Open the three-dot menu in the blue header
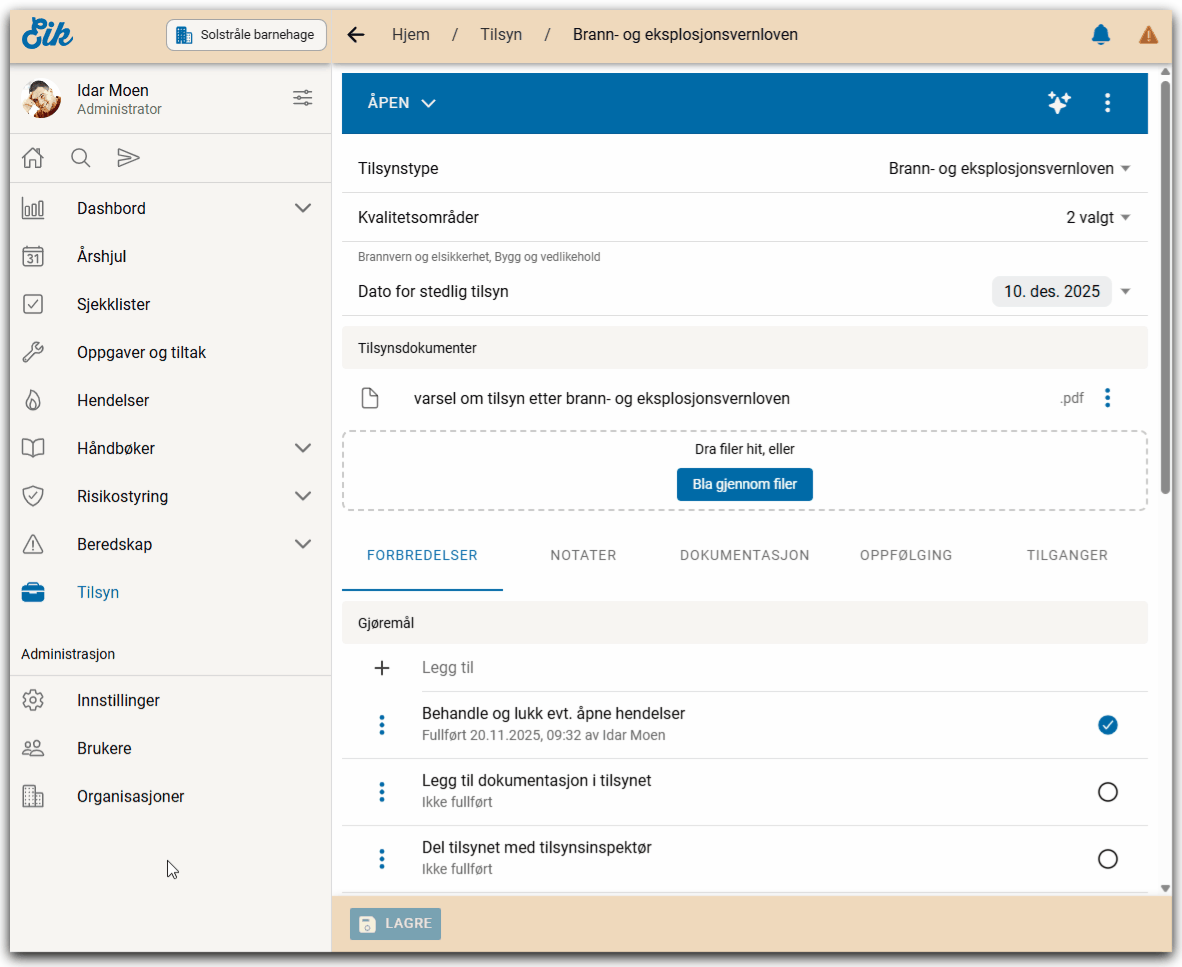Image resolution: width=1182 pixels, height=967 pixels. pos(1107,102)
